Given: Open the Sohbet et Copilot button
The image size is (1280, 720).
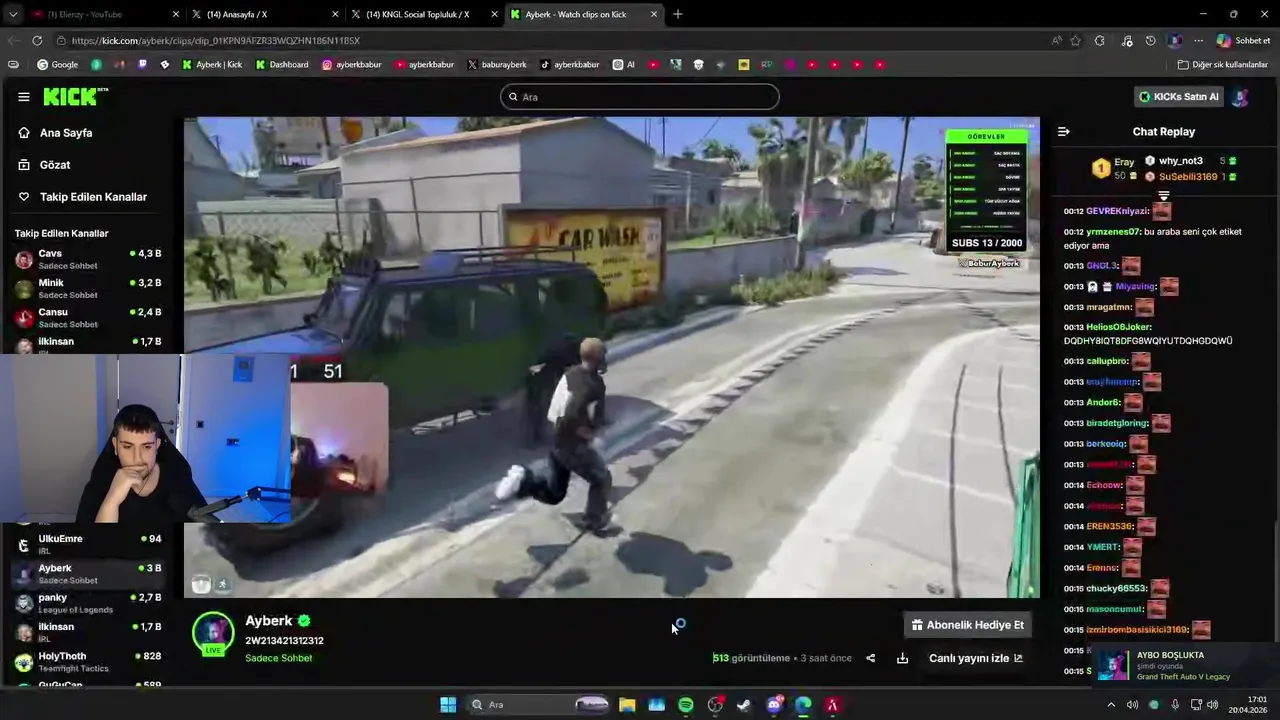Looking at the screenshot, I should click(1244, 40).
